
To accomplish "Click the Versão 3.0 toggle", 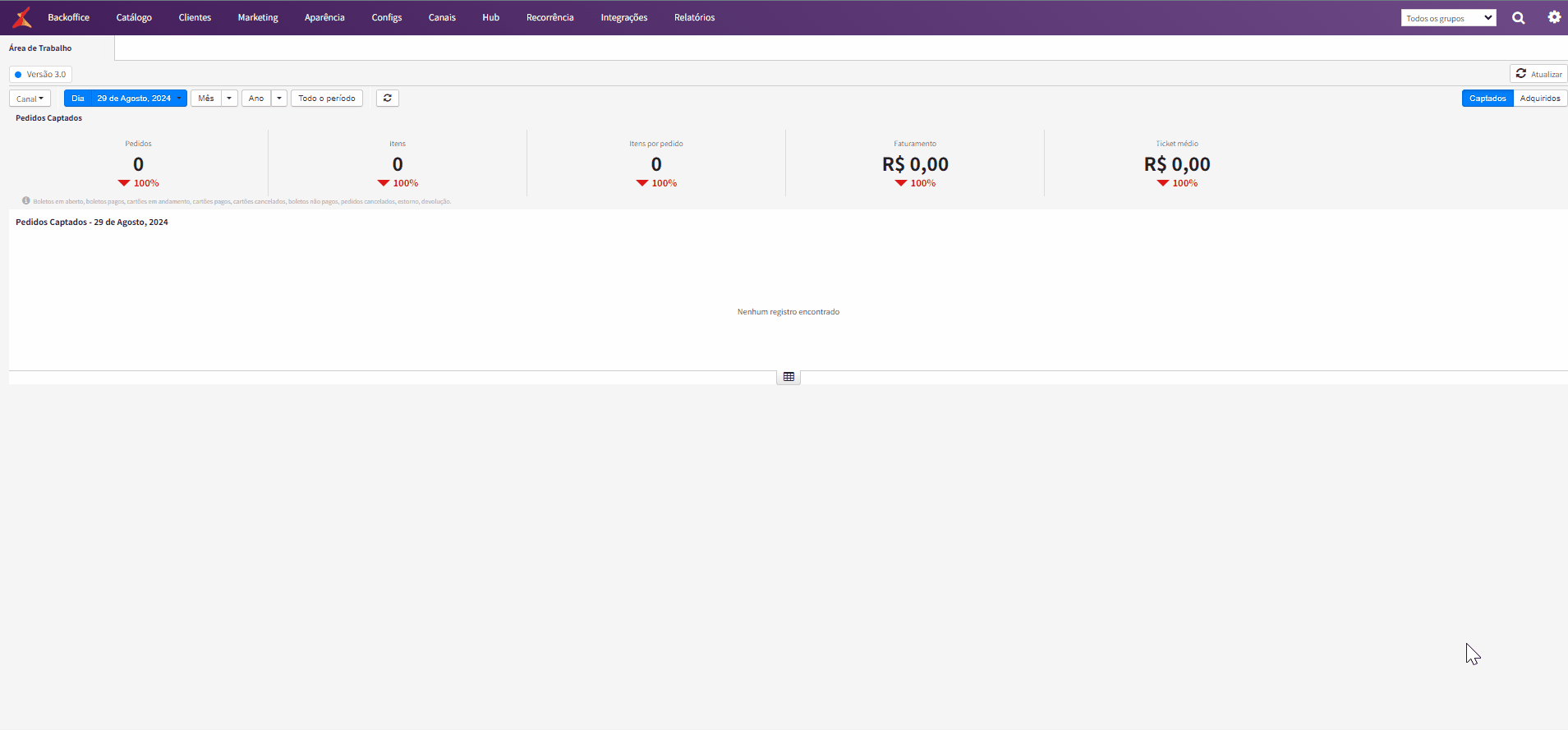I will coord(40,74).
